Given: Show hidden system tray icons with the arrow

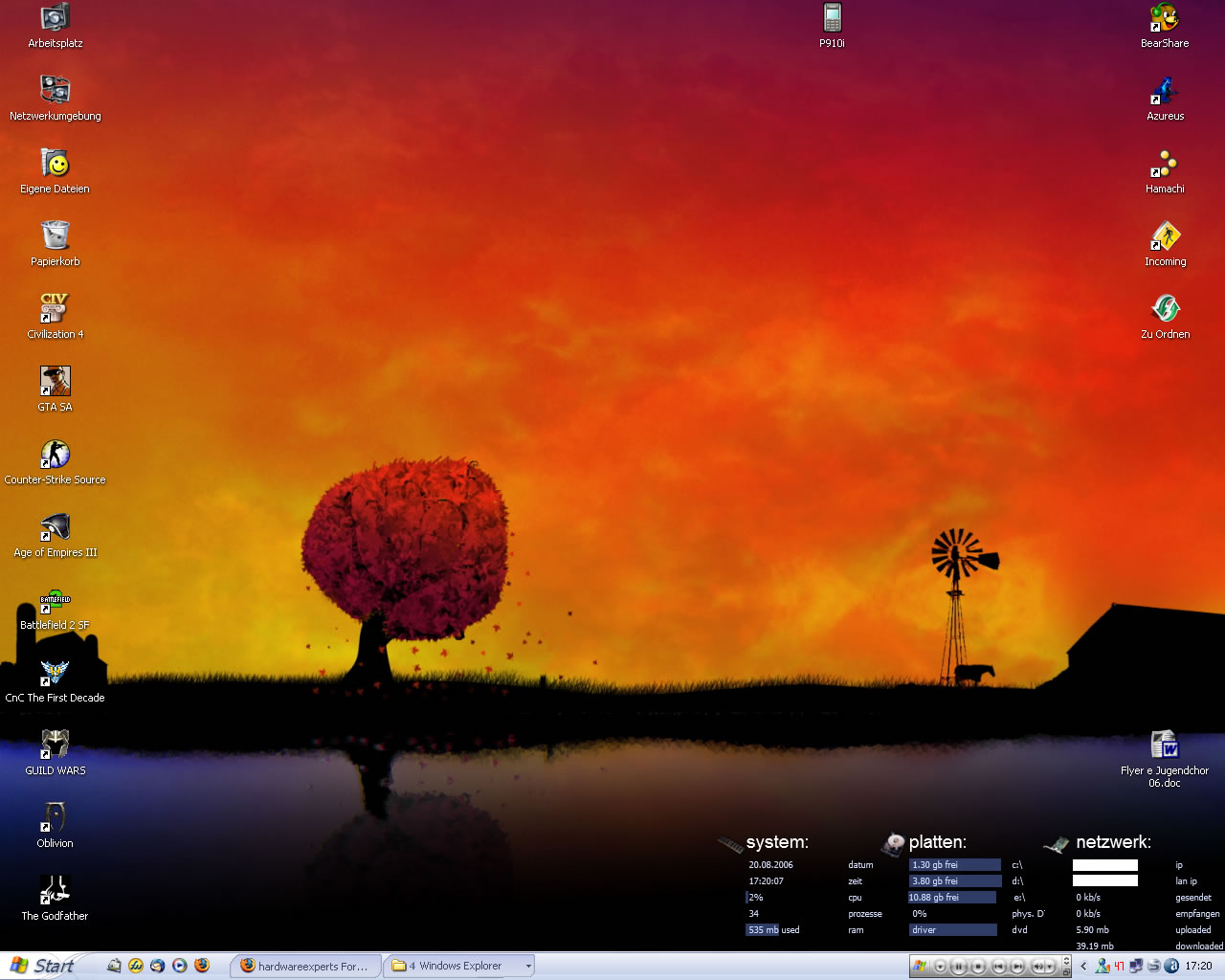Looking at the screenshot, I should click(1083, 967).
